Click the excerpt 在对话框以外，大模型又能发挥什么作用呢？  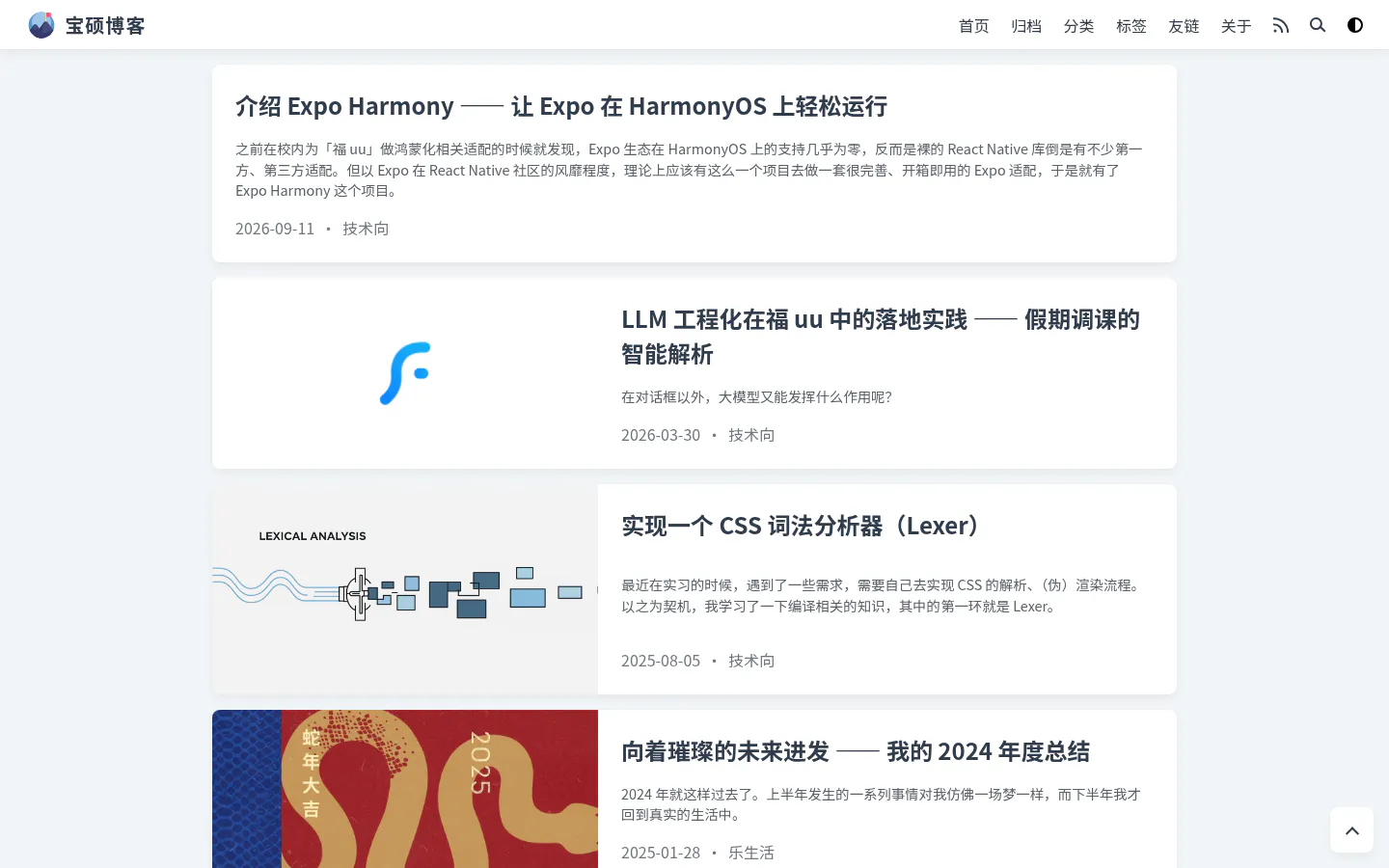pos(757,396)
